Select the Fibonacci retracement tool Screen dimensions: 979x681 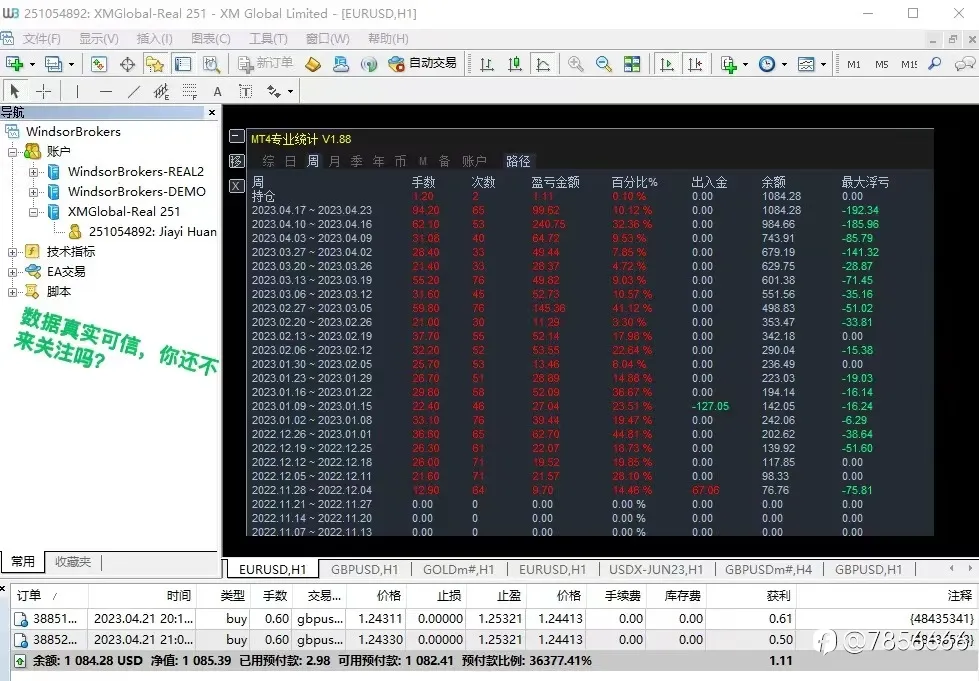(x=190, y=92)
